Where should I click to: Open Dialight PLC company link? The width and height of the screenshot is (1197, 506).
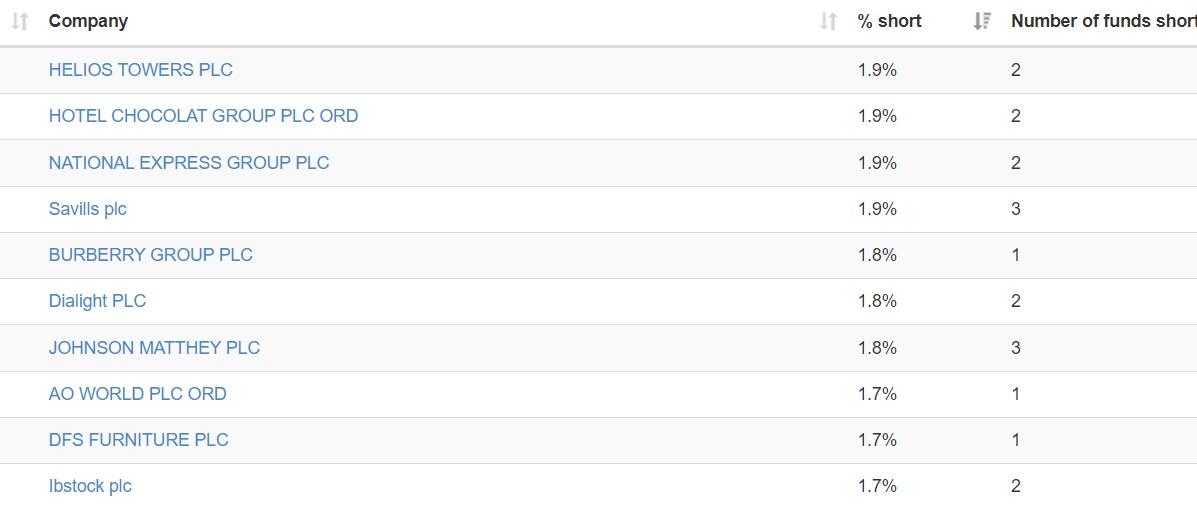pyautogui.click(x=97, y=301)
